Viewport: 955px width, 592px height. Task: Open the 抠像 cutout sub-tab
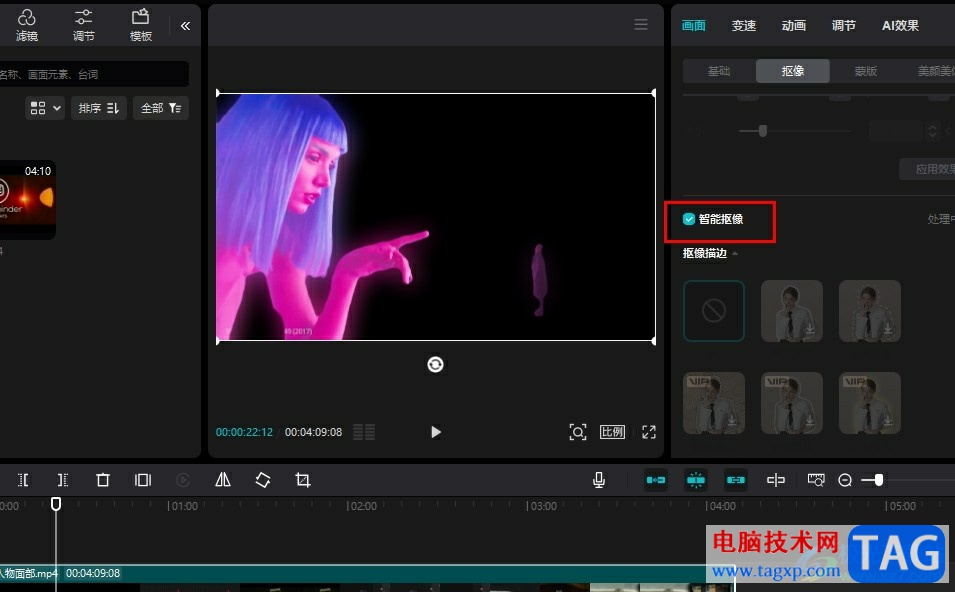pyautogui.click(x=792, y=71)
